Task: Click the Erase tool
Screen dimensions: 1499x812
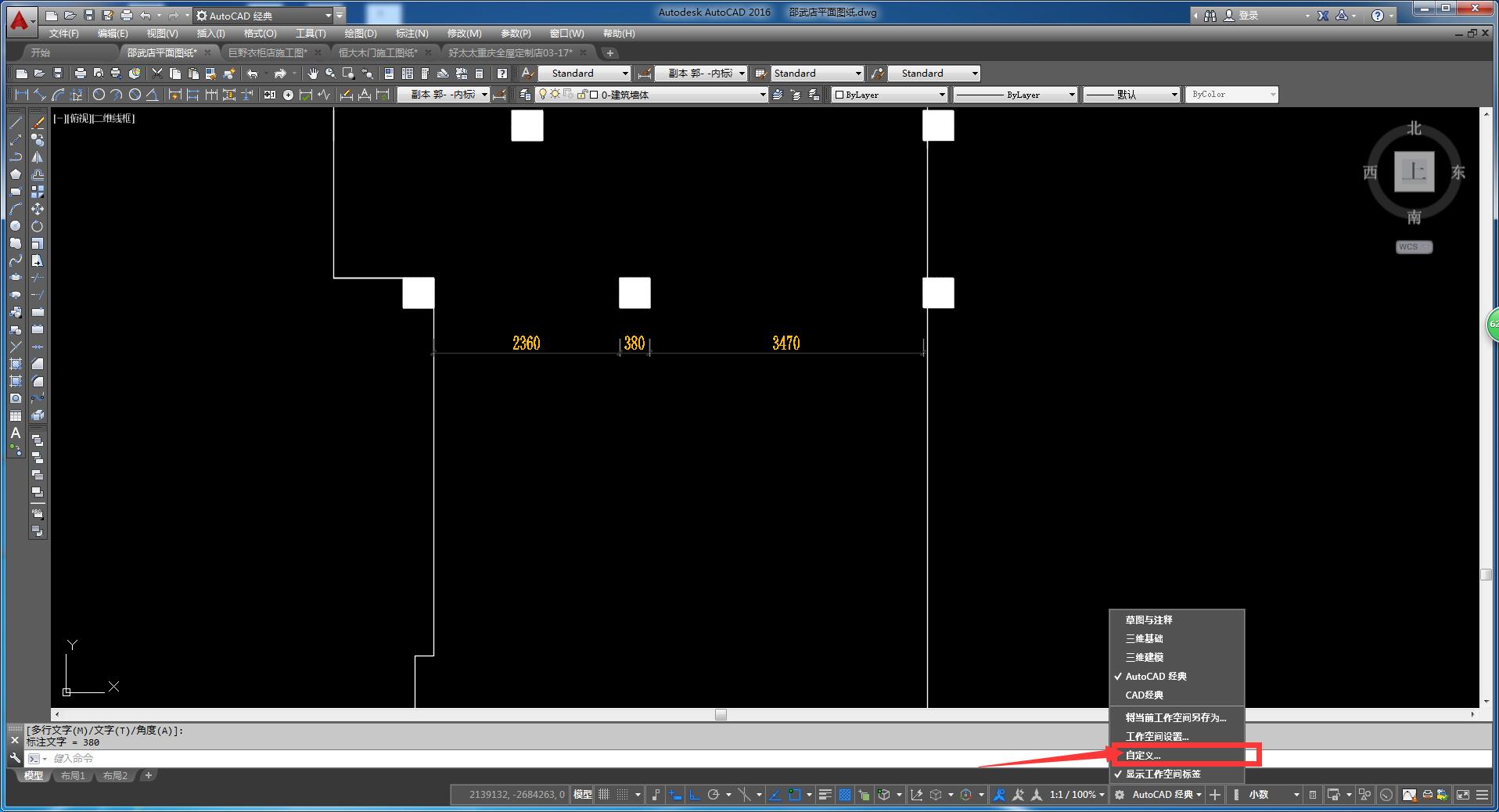Action: click(x=37, y=123)
